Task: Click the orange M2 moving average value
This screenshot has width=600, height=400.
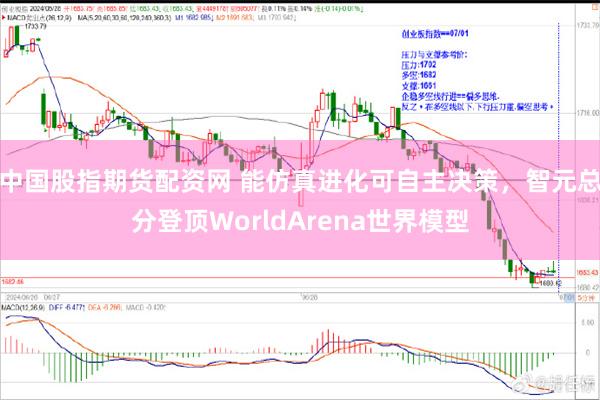Action: [235, 18]
